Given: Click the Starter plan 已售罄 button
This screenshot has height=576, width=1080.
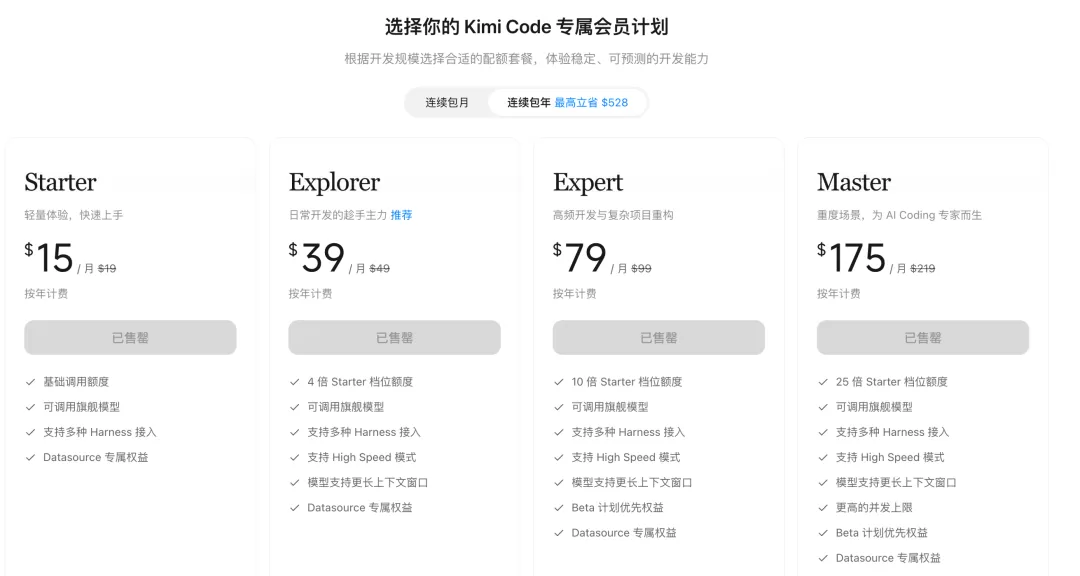Looking at the screenshot, I should click(130, 338).
